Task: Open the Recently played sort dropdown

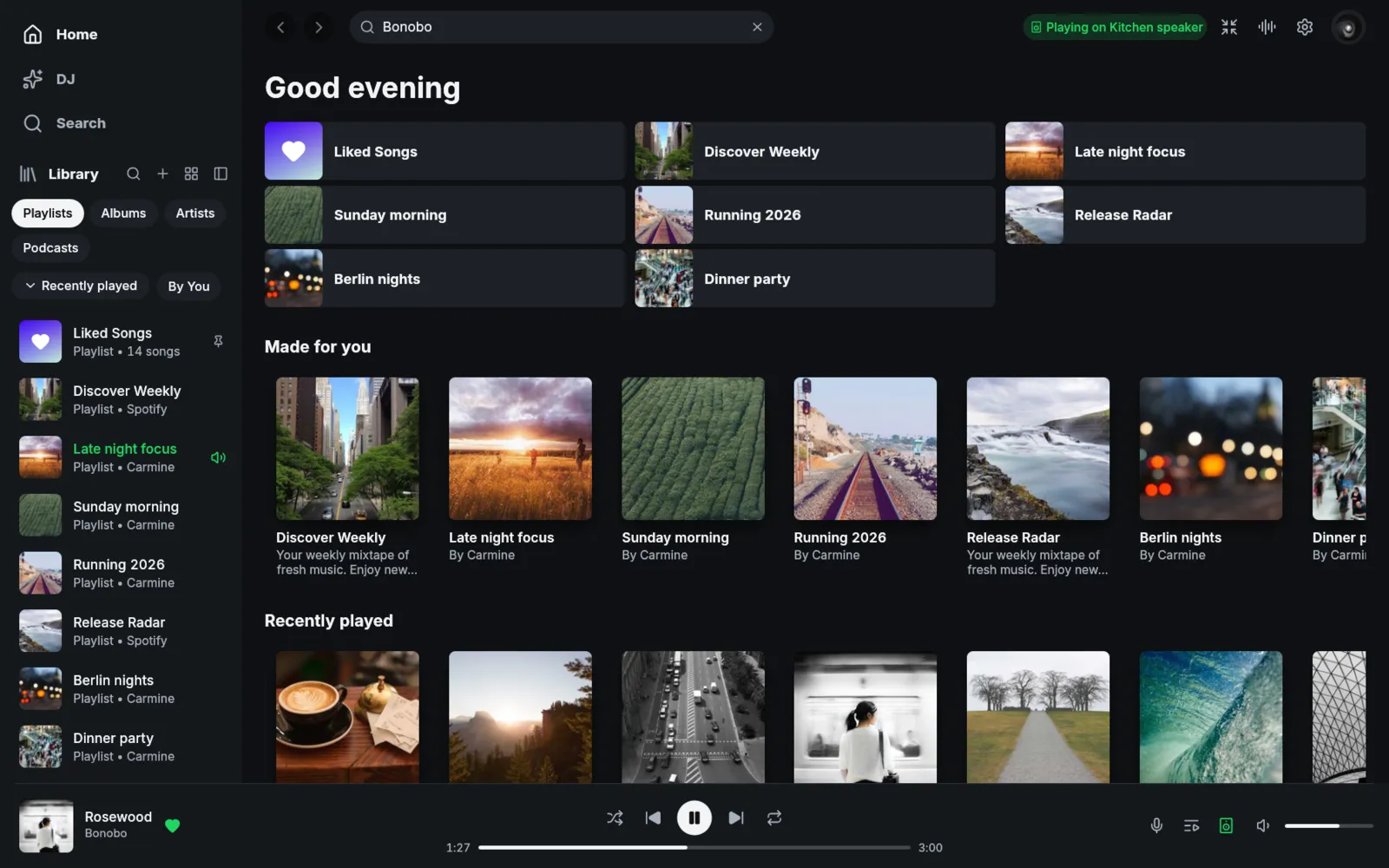Action: pyautogui.click(x=81, y=286)
